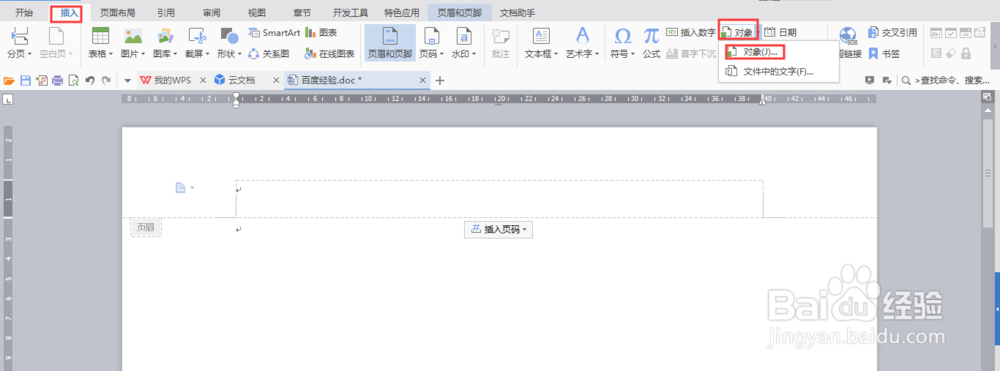Expand the 图库 dropdown arrow
The height and width of the screenshot is (371, 1000).
click(x=175, y=54)
